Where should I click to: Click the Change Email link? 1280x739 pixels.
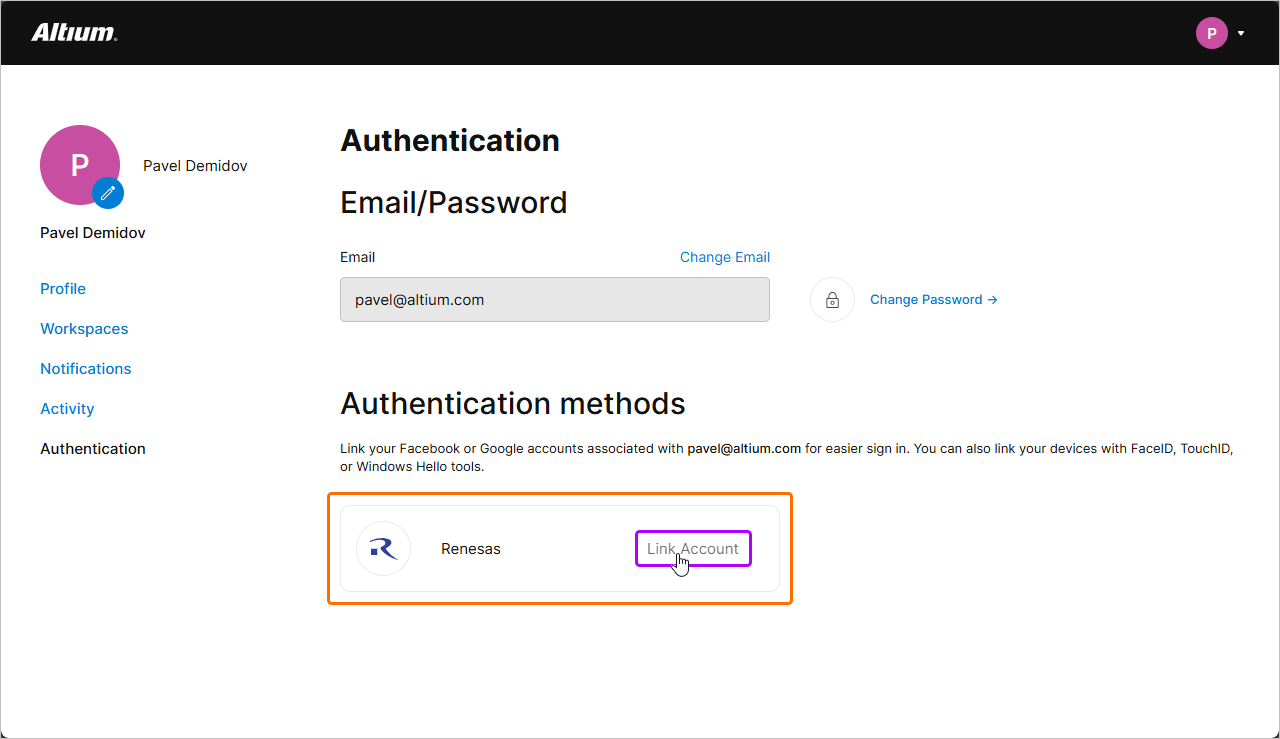(x=725, y=257)
